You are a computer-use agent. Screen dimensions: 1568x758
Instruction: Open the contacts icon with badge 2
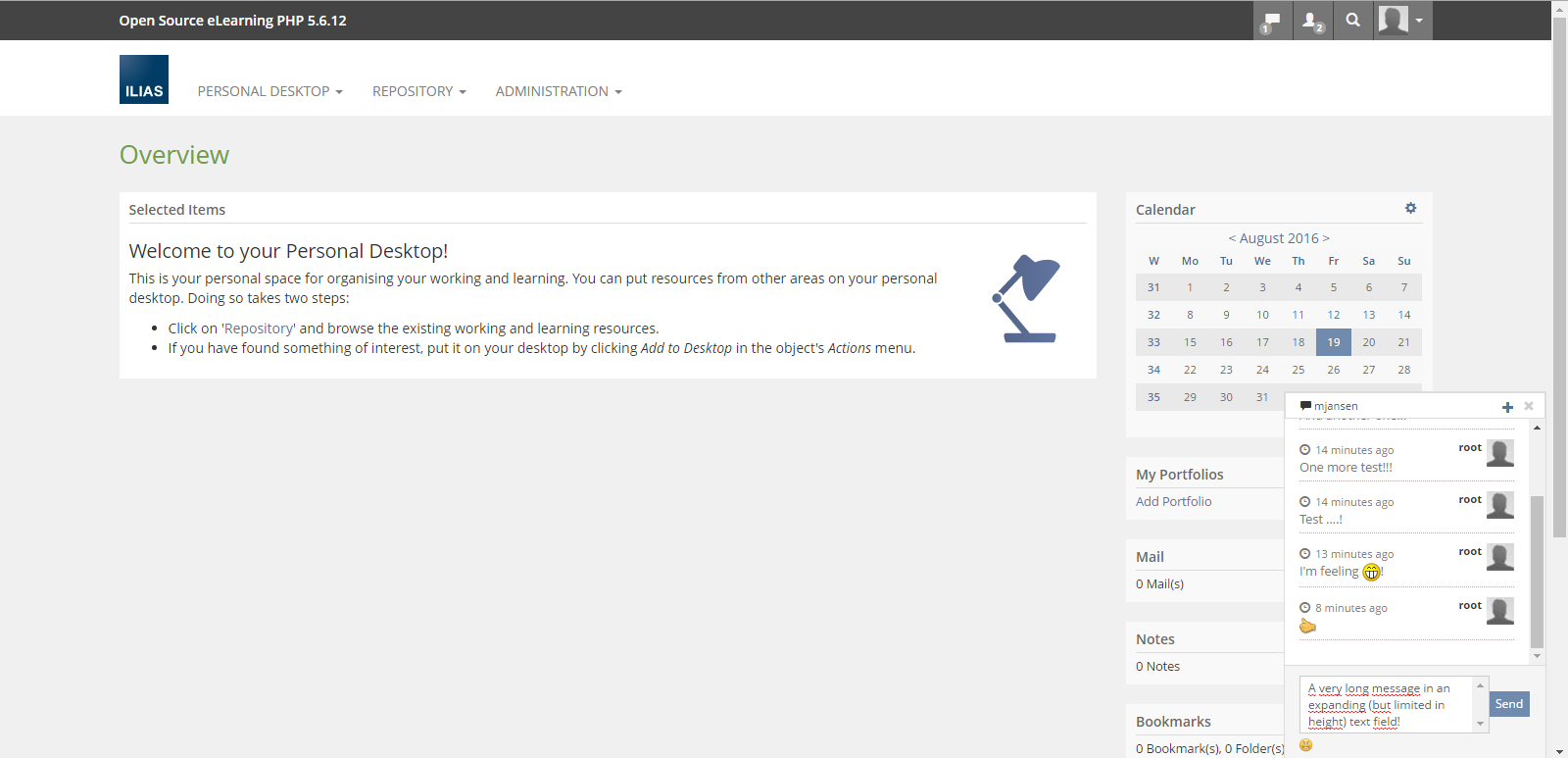pyautogui.click(x=1312, y=21)
